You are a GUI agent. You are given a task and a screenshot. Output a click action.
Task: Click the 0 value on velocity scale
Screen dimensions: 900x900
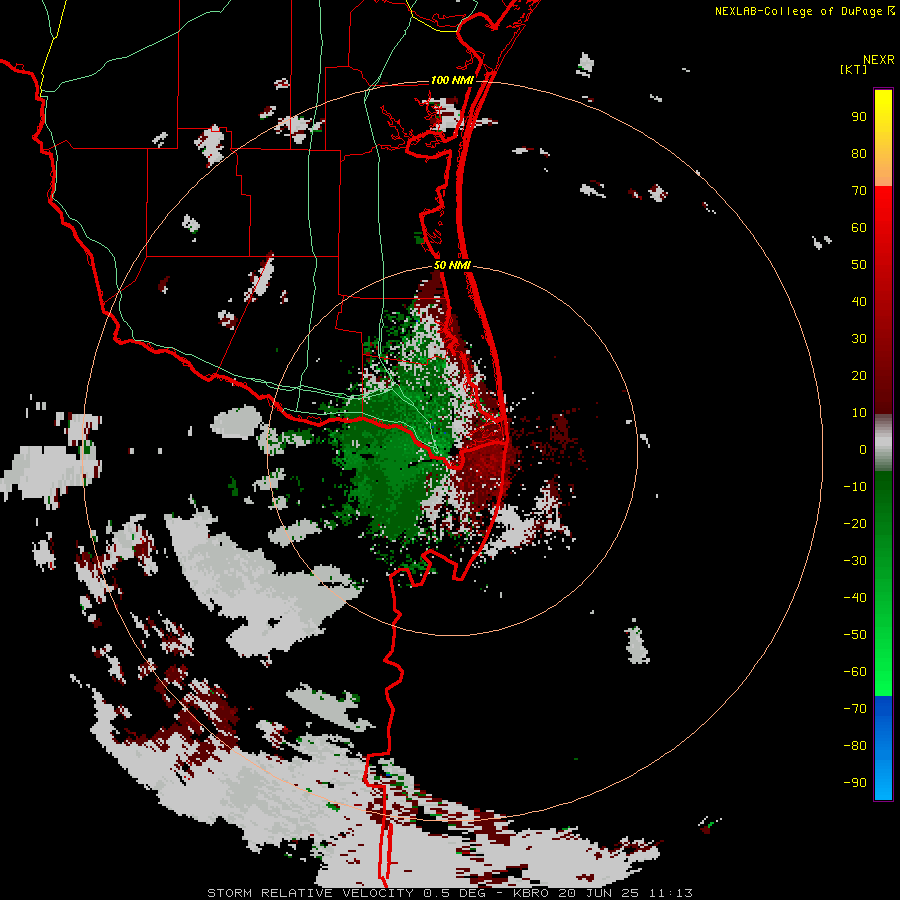pos(863,449)
